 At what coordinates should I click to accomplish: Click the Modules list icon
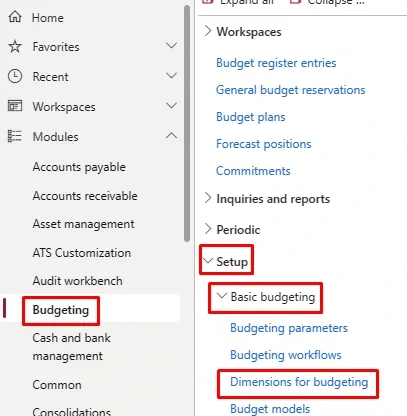15,136
